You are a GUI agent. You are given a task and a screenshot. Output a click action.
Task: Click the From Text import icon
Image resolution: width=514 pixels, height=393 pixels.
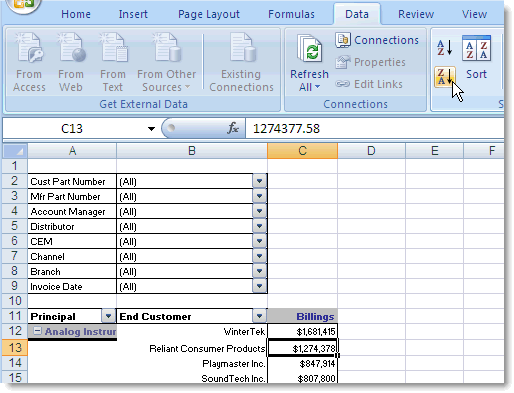click(x=113, y=62)
